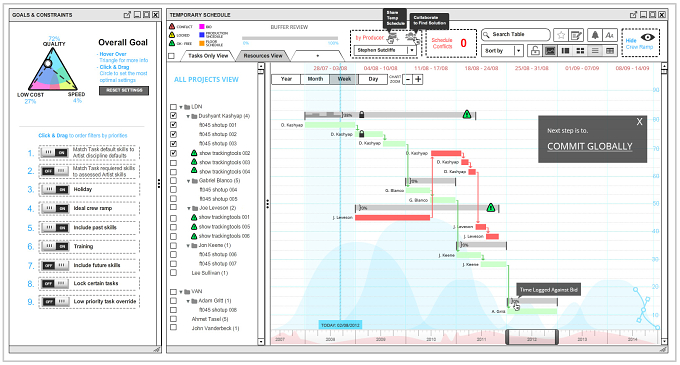The width and height of the screenshot is (680, 365).
Task: Toggle the Include future skills switch
Action: point(55,265)
